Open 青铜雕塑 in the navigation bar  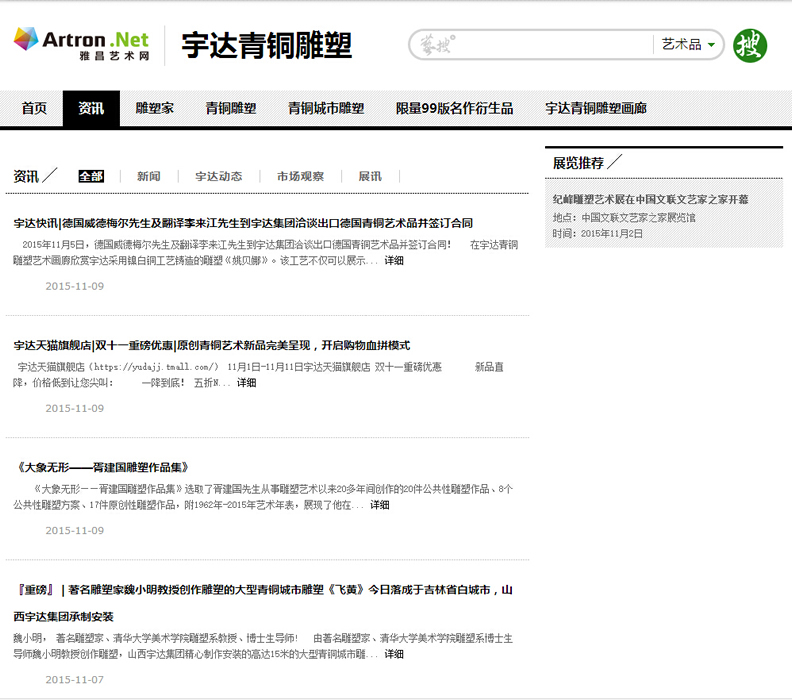pyautogui.click(x=231, y=109)
